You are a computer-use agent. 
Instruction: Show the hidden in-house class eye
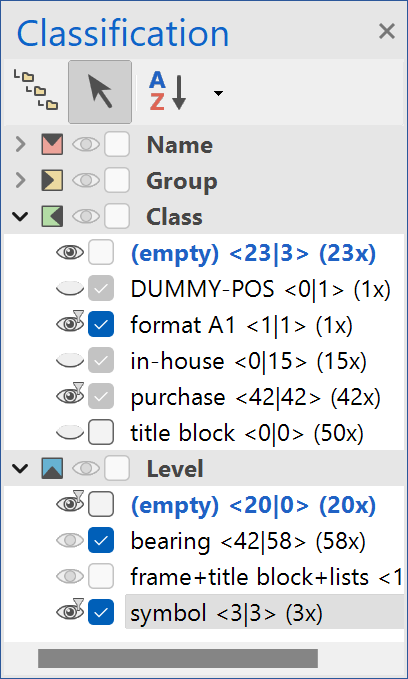[70, 360]
